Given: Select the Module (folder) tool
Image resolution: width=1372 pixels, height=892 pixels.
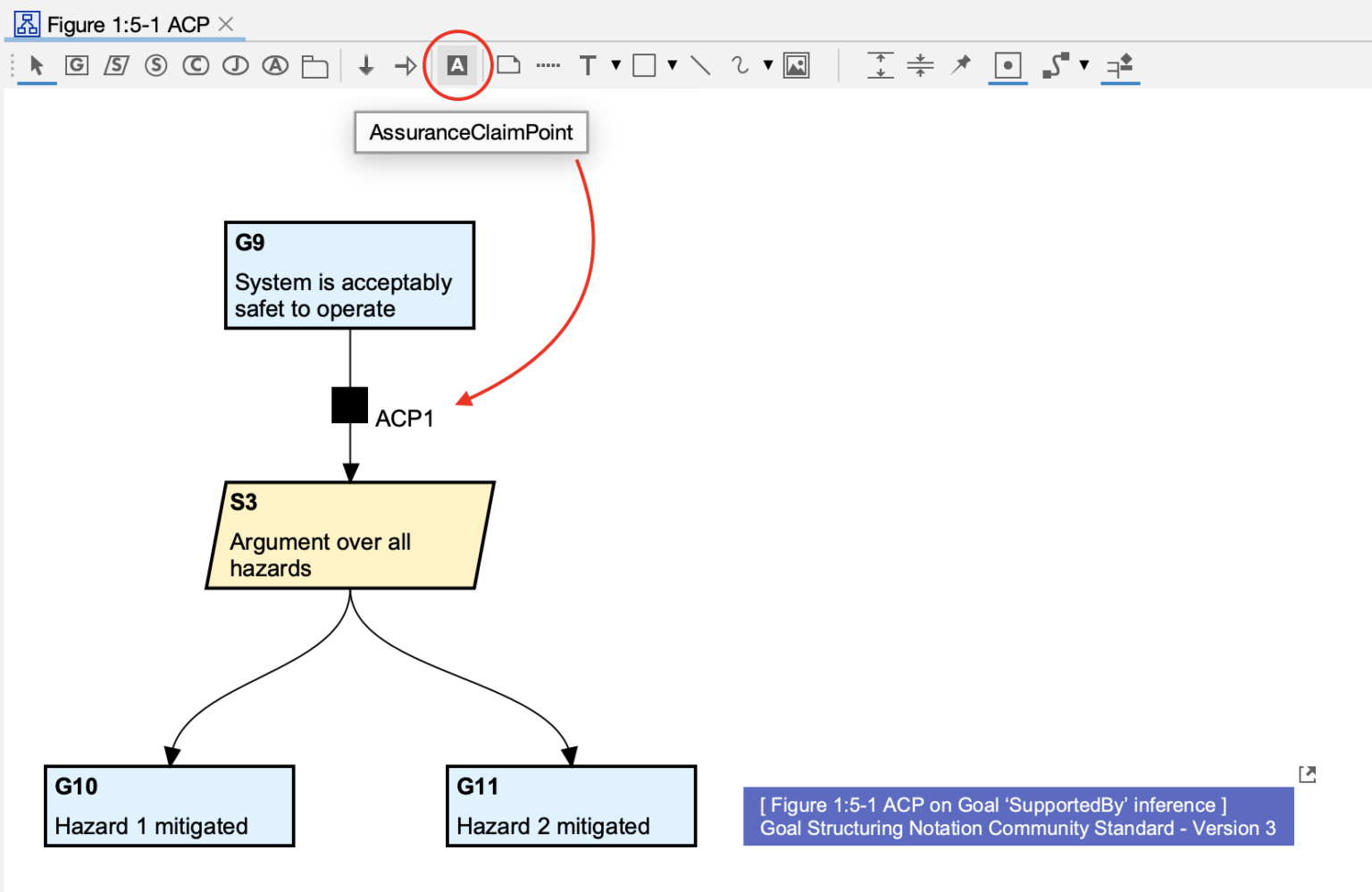Looking at the screenshot, I should (x=314, y=65).
